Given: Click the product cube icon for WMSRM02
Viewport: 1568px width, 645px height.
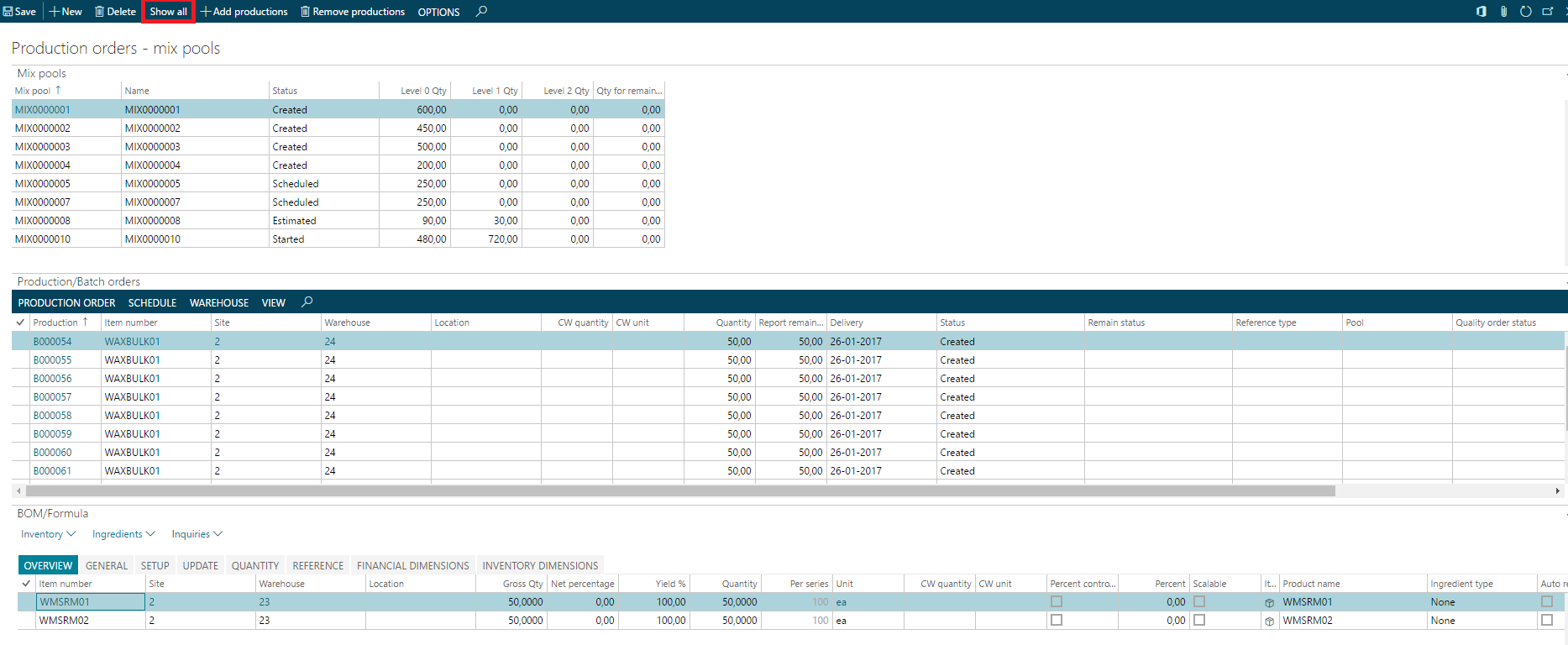Looking at the screenshot, I should point(1269,621).
